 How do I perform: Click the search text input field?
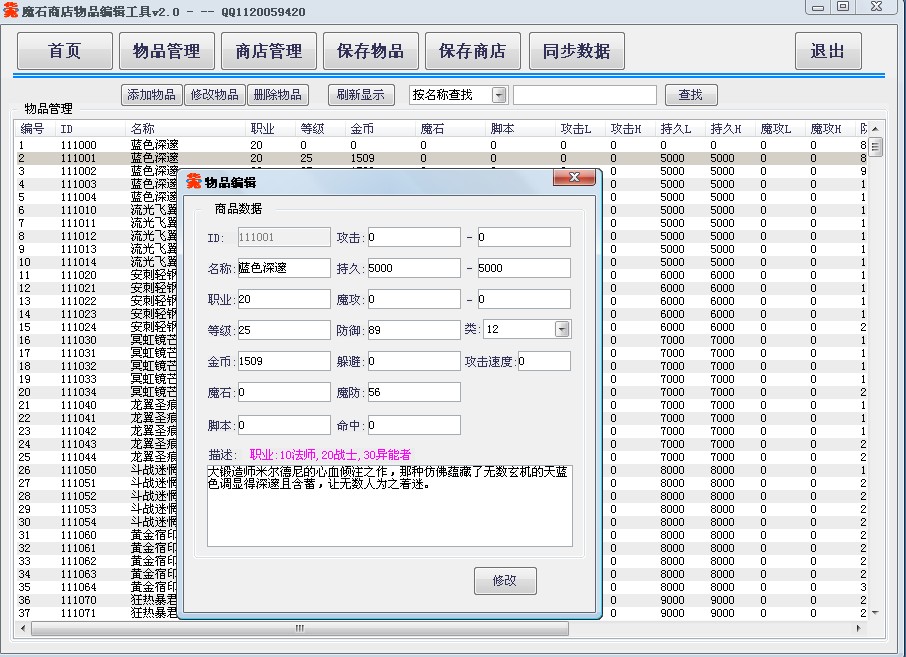tap(584, 95)
